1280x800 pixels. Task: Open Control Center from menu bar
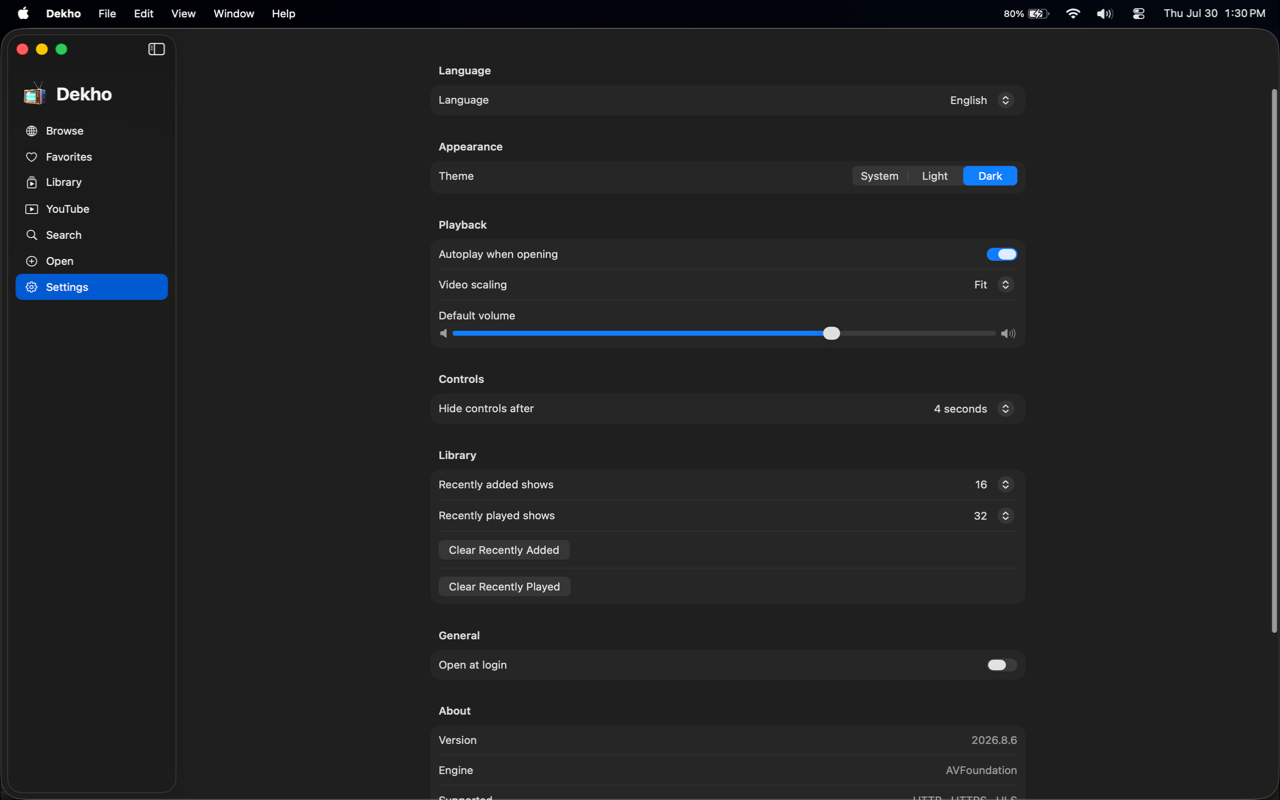[1138, 14]
